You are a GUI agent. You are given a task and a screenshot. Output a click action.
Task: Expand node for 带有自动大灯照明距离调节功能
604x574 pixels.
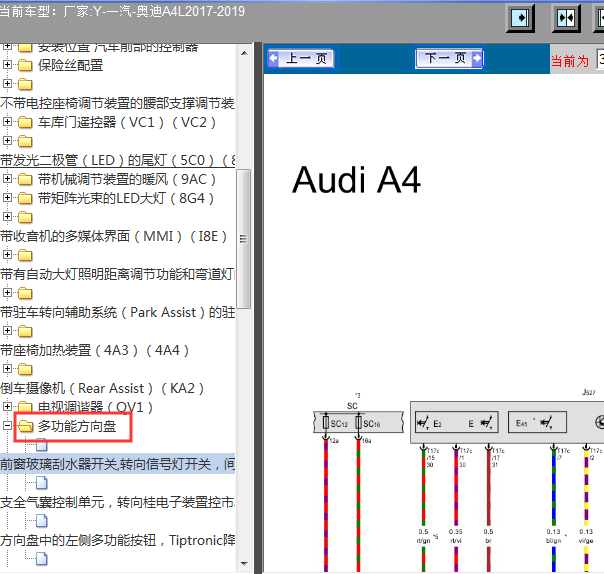click(x=7, y=255)
